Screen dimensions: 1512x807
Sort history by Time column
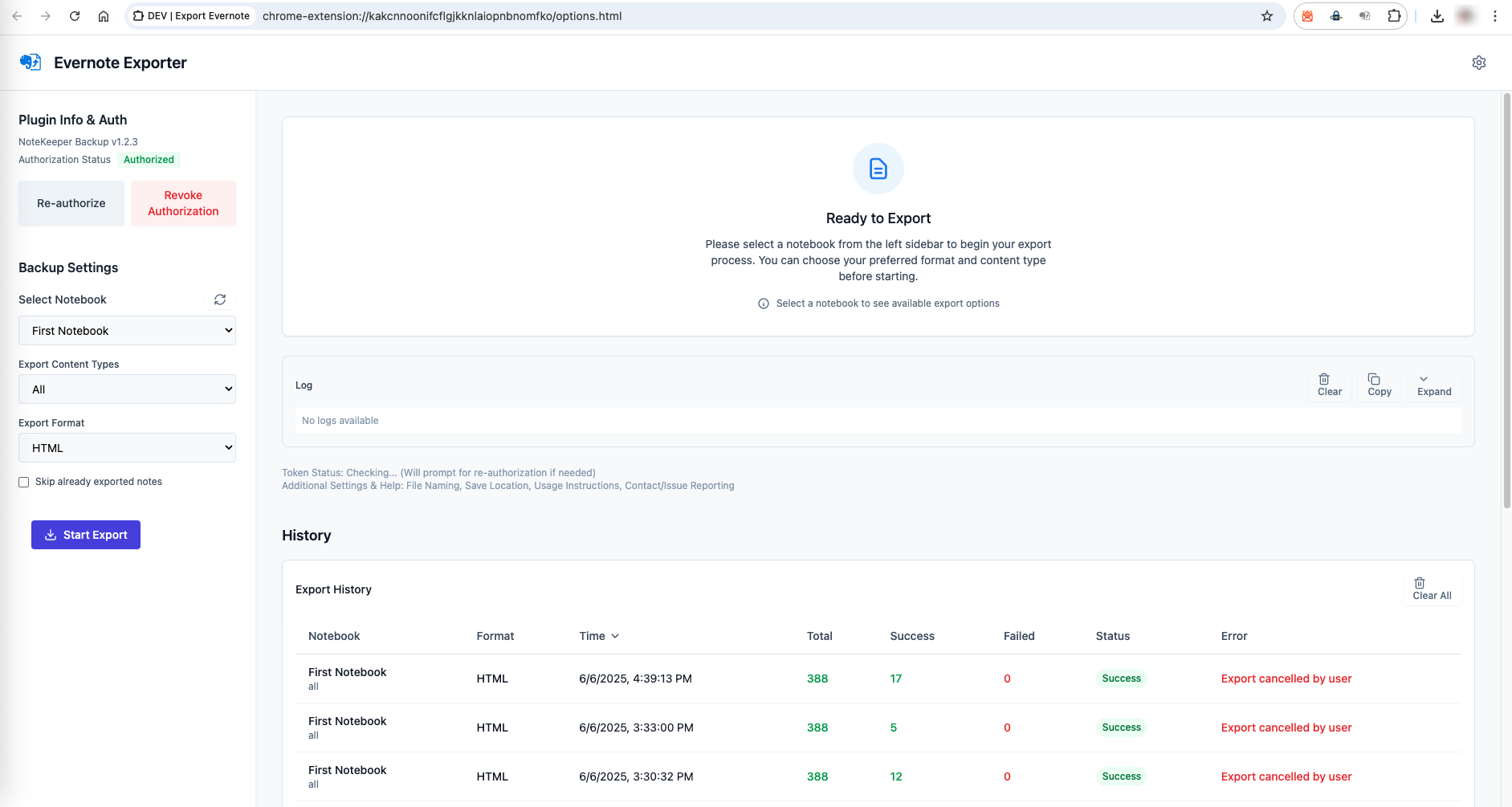click(x=598, y=635)
